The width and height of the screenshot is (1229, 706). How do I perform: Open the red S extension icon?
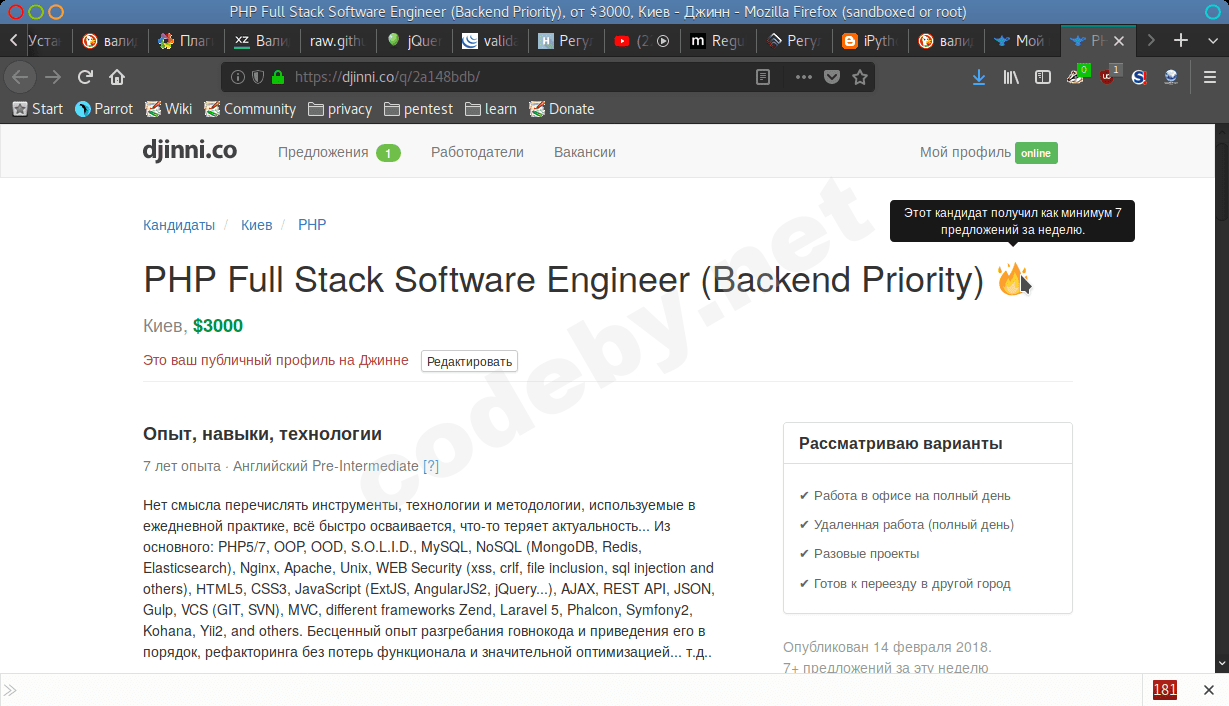click(x=1139, y=77)
